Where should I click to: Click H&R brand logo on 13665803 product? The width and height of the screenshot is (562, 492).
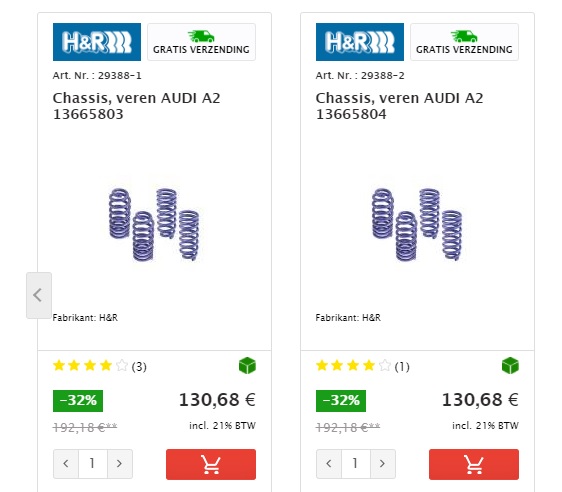97,42
